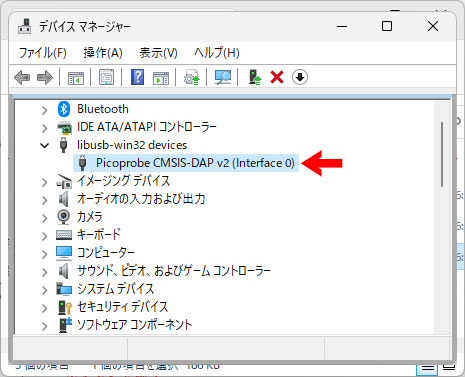Click the イメージング デバイス scanner icon

coord(64,181)
